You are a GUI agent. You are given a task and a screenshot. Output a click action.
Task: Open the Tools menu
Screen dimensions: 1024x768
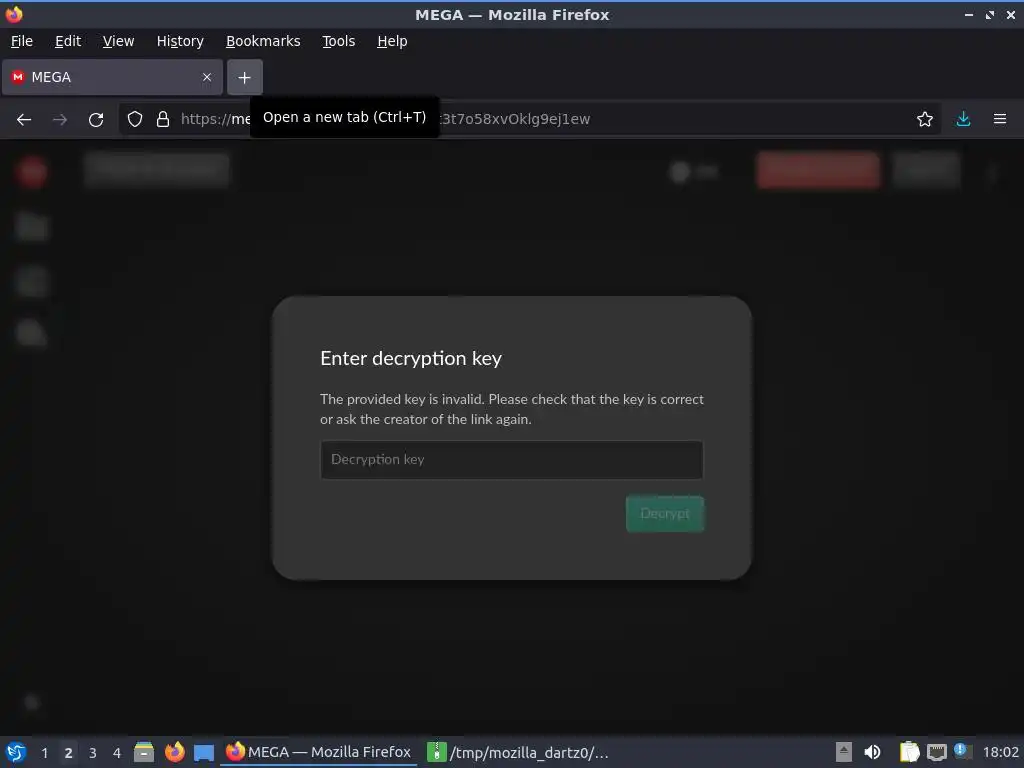click(338, 41)
